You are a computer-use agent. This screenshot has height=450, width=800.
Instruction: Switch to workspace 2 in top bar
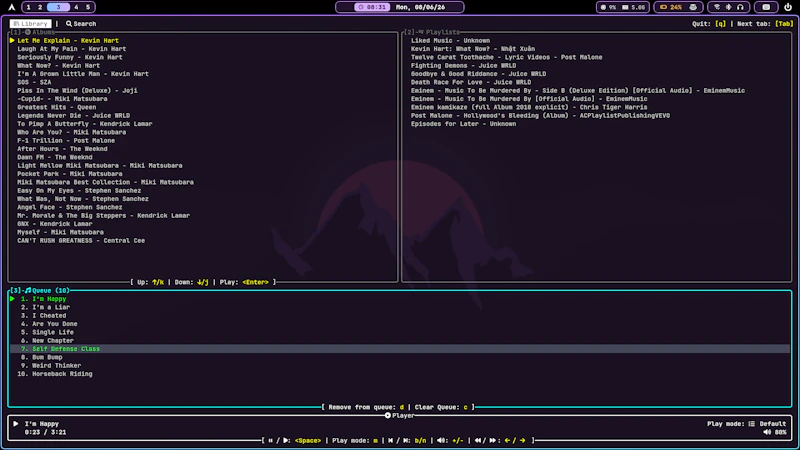click(40, 7)
